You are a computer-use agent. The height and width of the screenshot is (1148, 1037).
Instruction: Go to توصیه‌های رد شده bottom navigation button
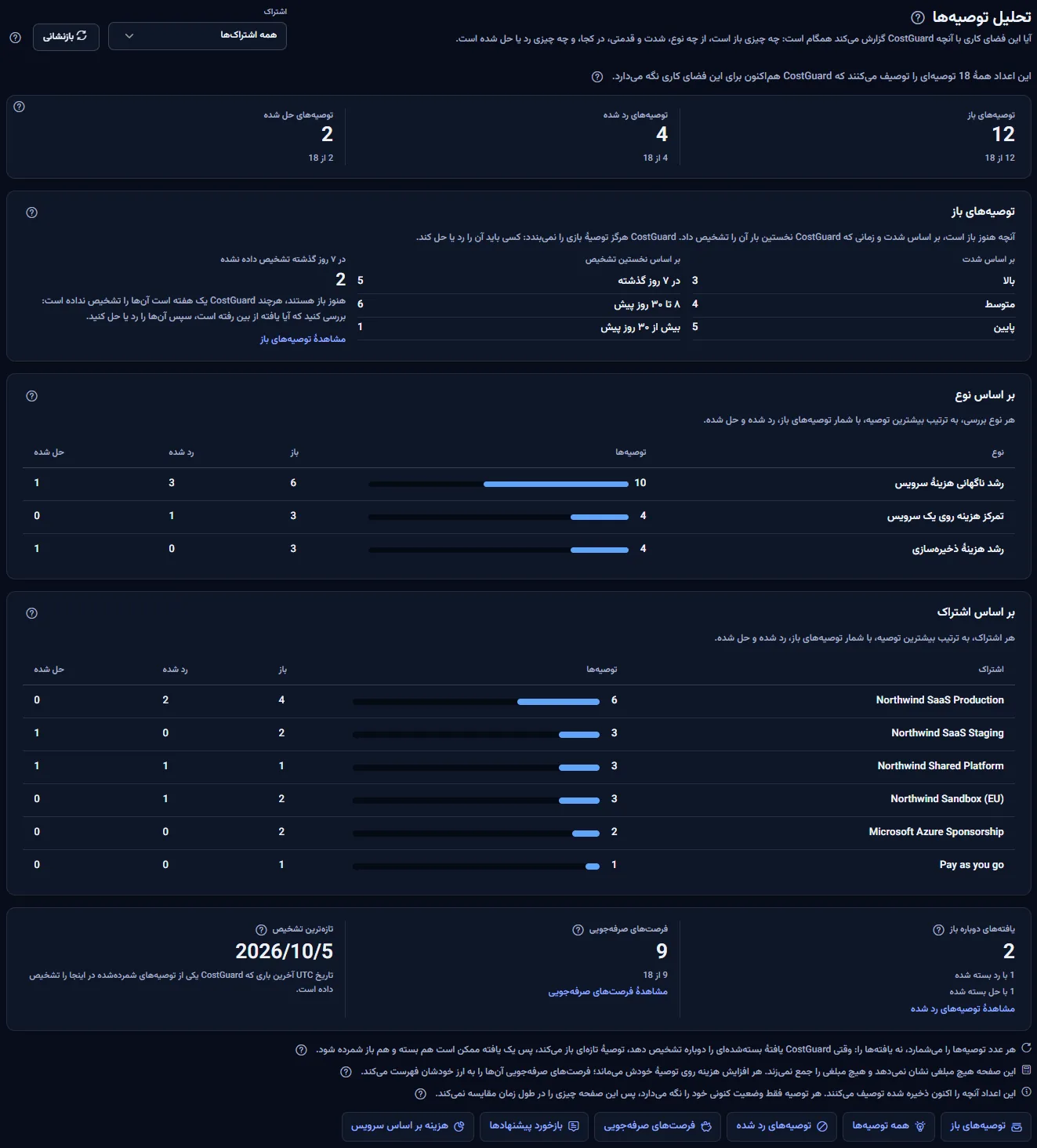coord(781,1126)
